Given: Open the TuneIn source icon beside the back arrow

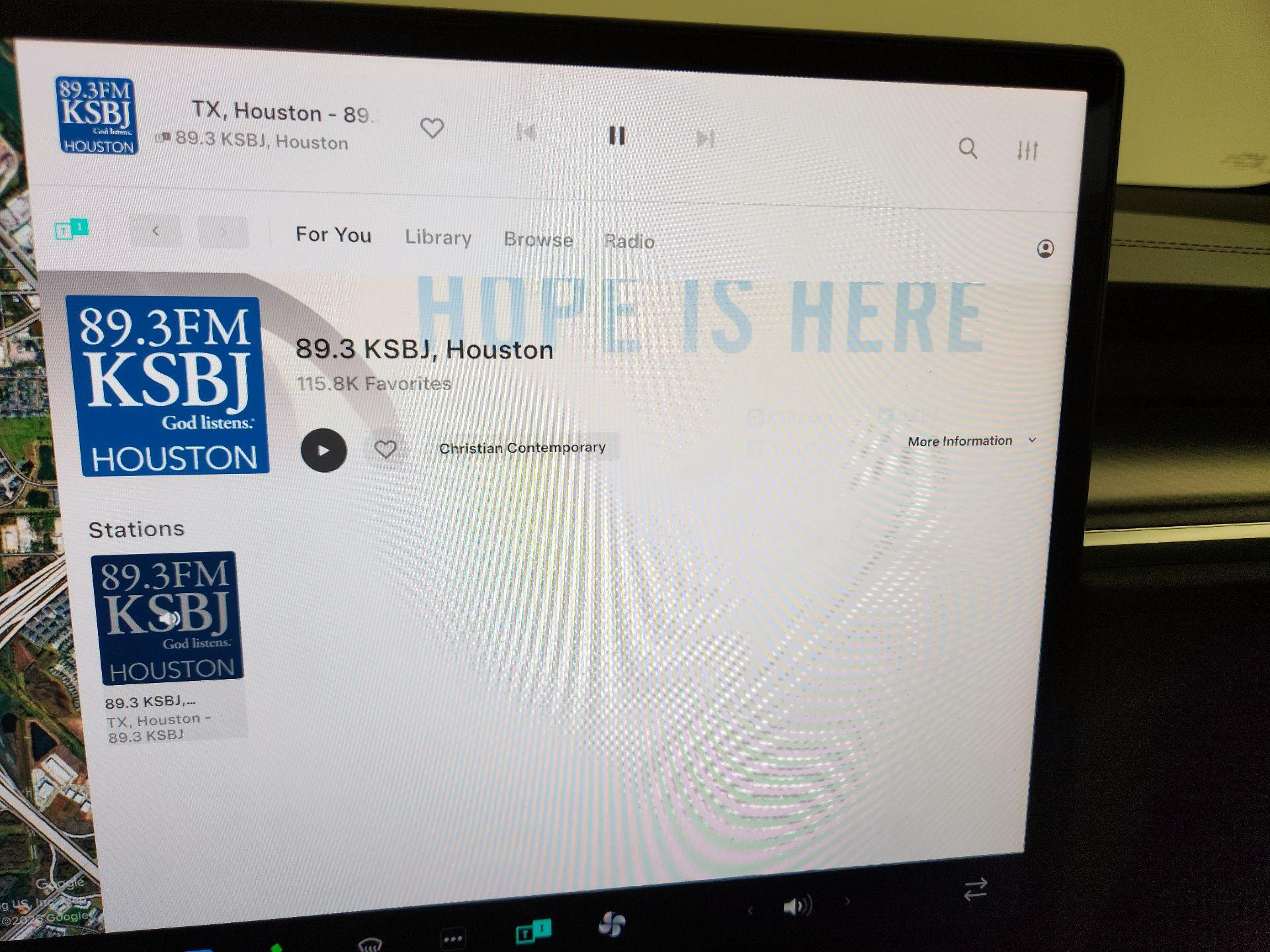Looking at the screenshot, I should [x=71, y=229].
